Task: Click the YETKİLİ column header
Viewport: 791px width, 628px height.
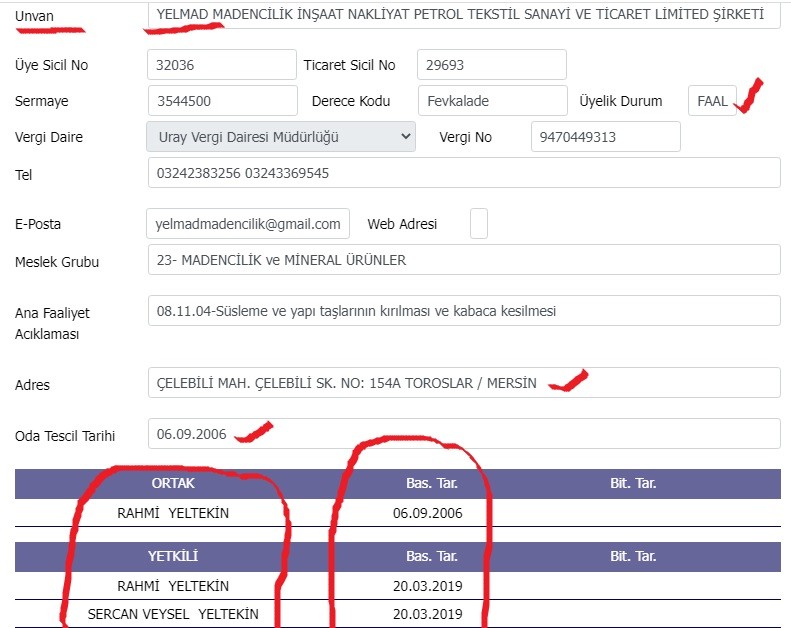Action: coord(173,556)
